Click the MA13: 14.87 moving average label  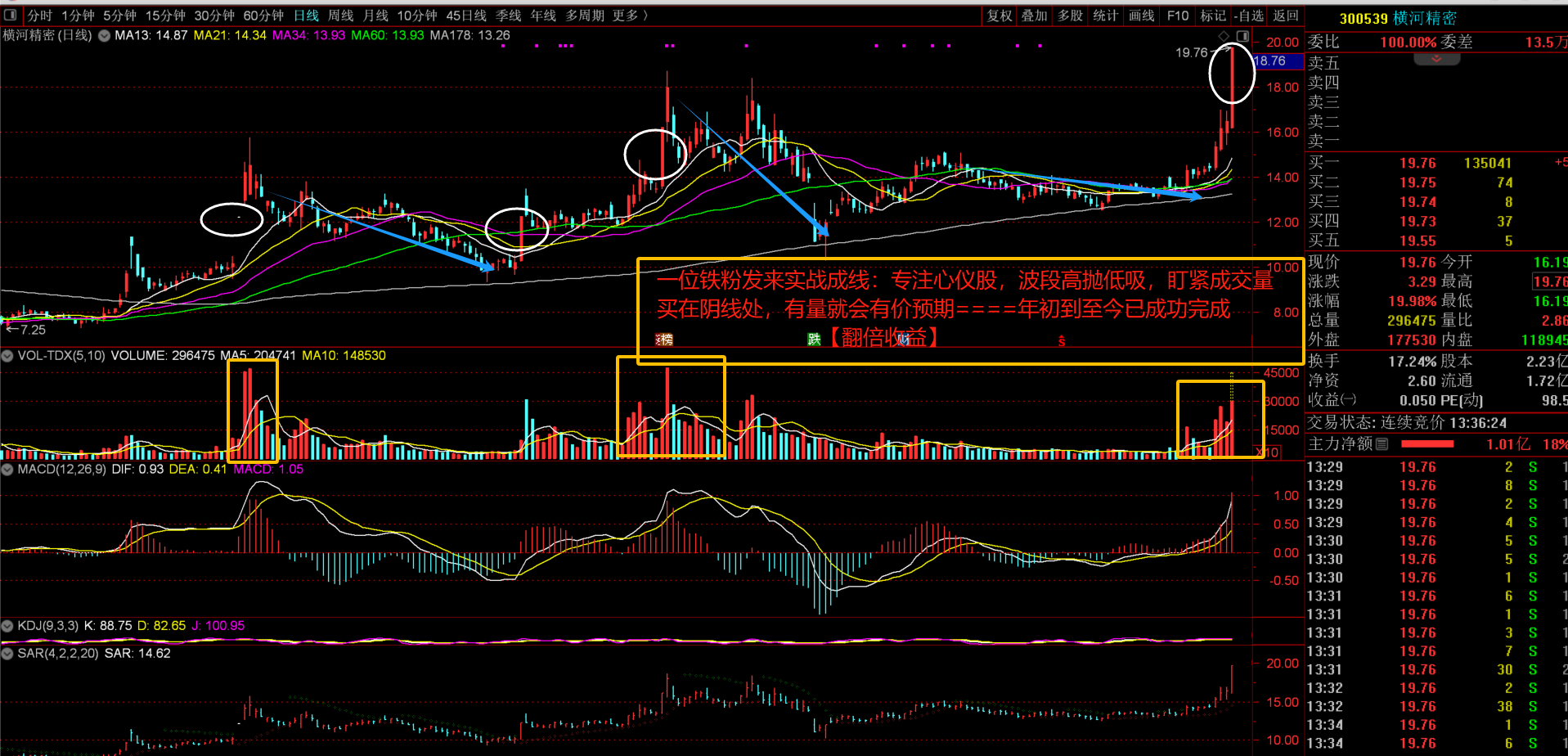pyautogui.click(x=151, y=35)
